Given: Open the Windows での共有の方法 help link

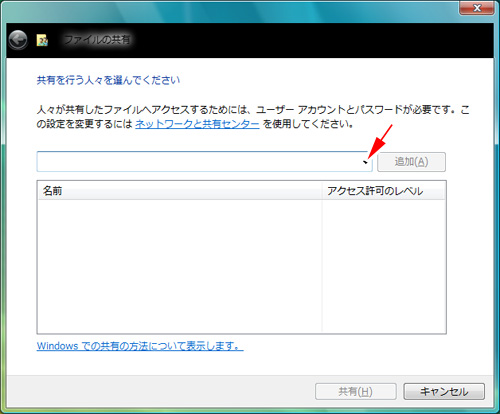Looking at the screenshot, I should tap(140, 346).
